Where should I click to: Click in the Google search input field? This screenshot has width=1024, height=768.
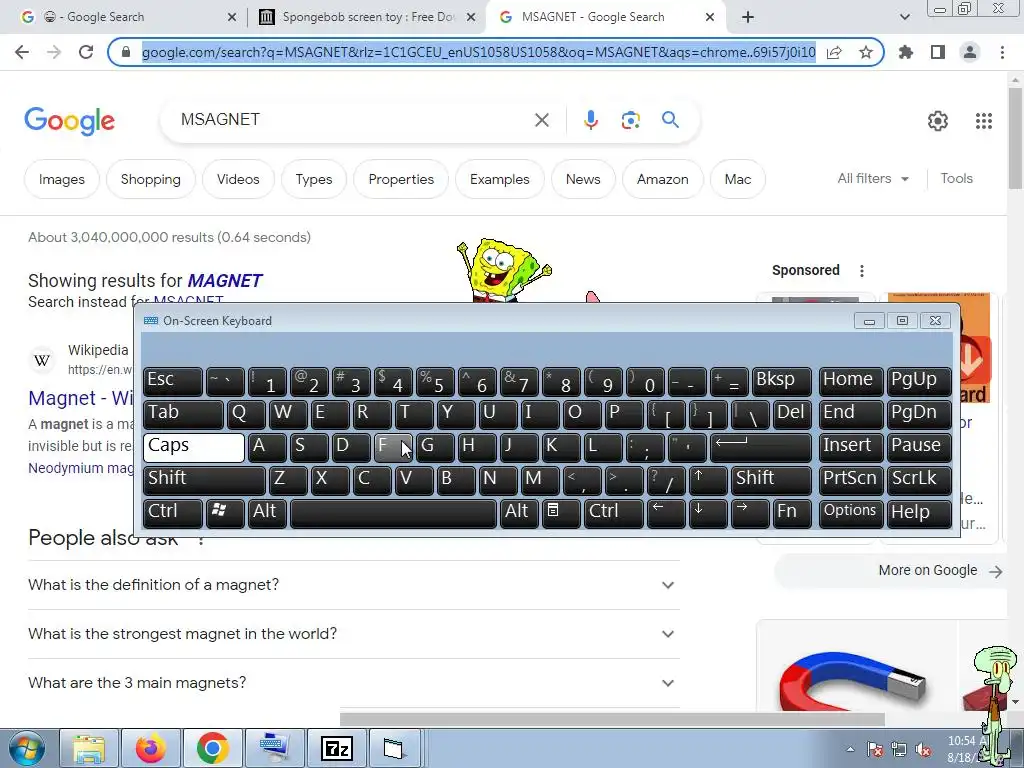tap(353, 120)
